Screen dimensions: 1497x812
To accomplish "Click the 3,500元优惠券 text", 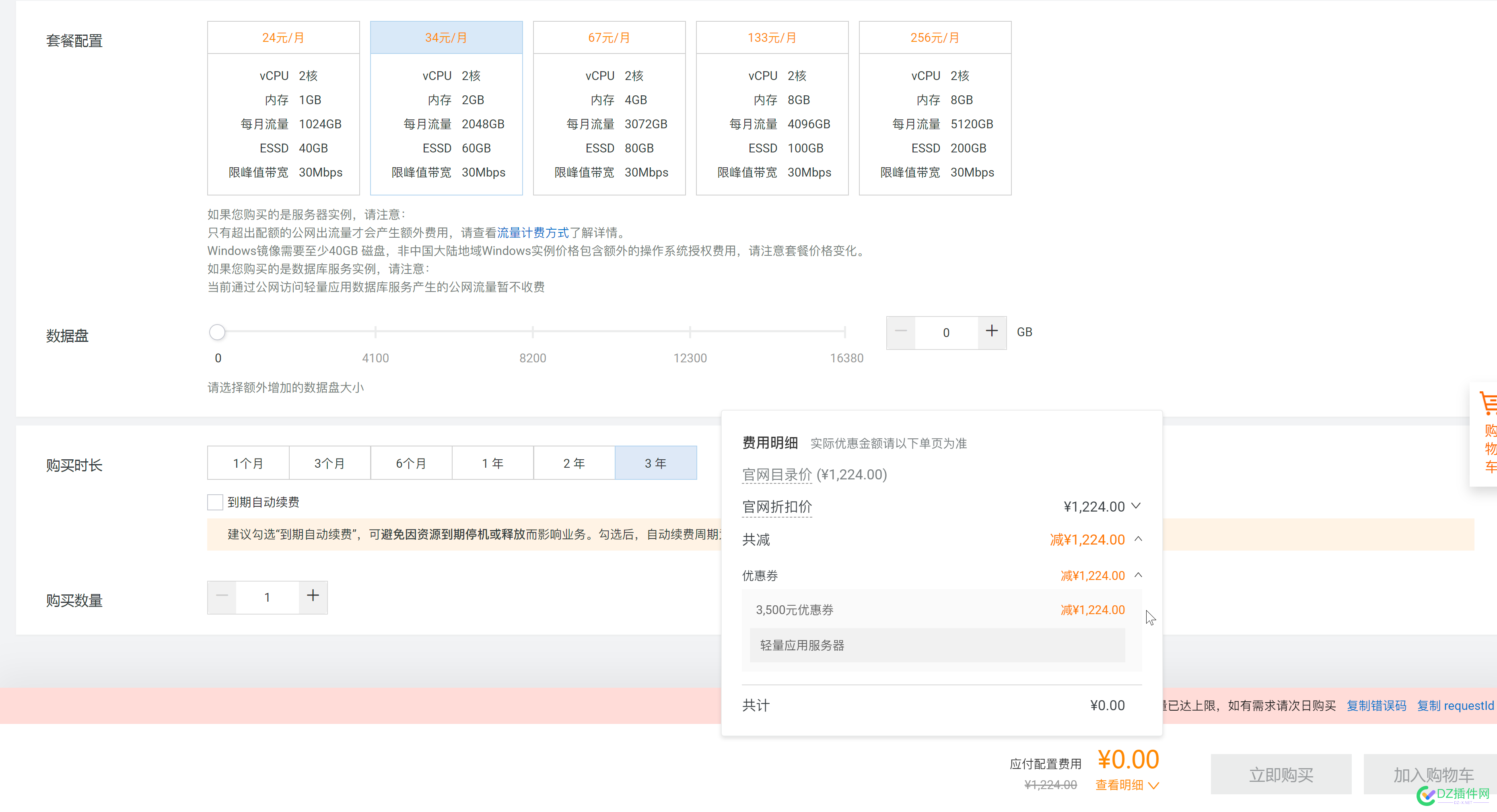I will click(795, 610).
